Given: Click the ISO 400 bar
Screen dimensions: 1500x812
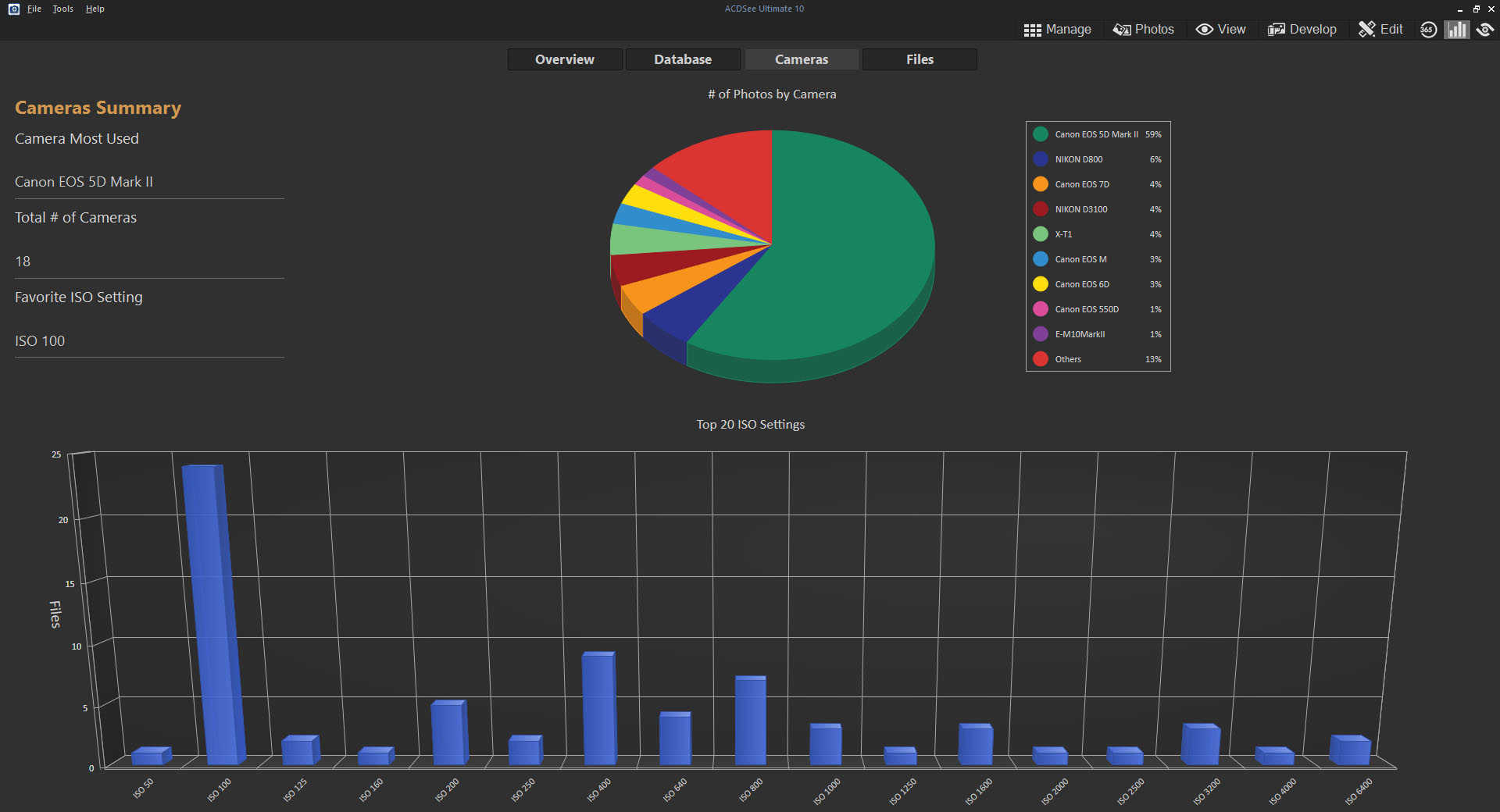Looking at the screenshot, I should click(x=599, y=708).
